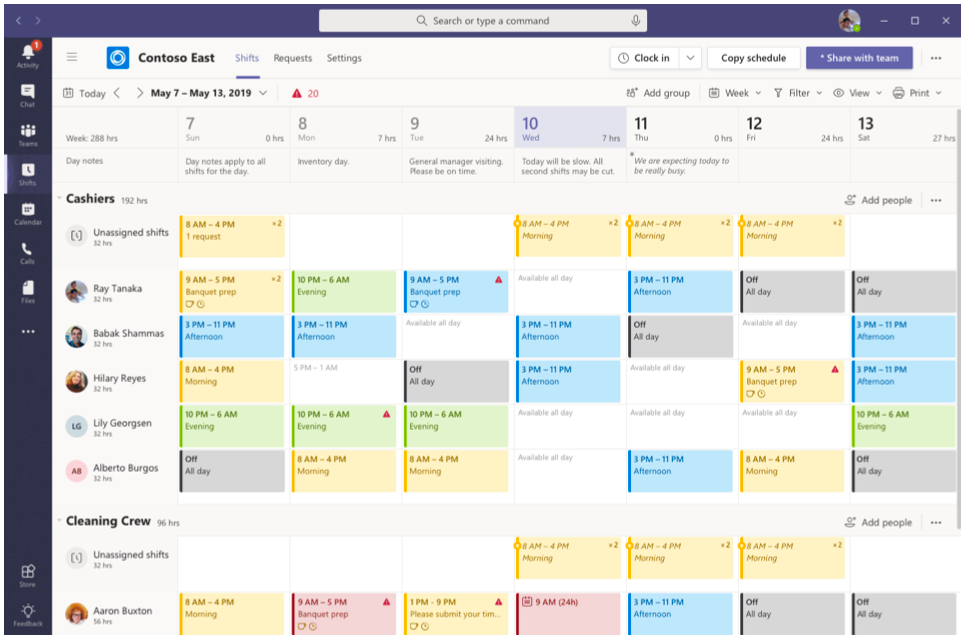
Task: Open more options for Cashiers group
Action: [x=936, y=200]
